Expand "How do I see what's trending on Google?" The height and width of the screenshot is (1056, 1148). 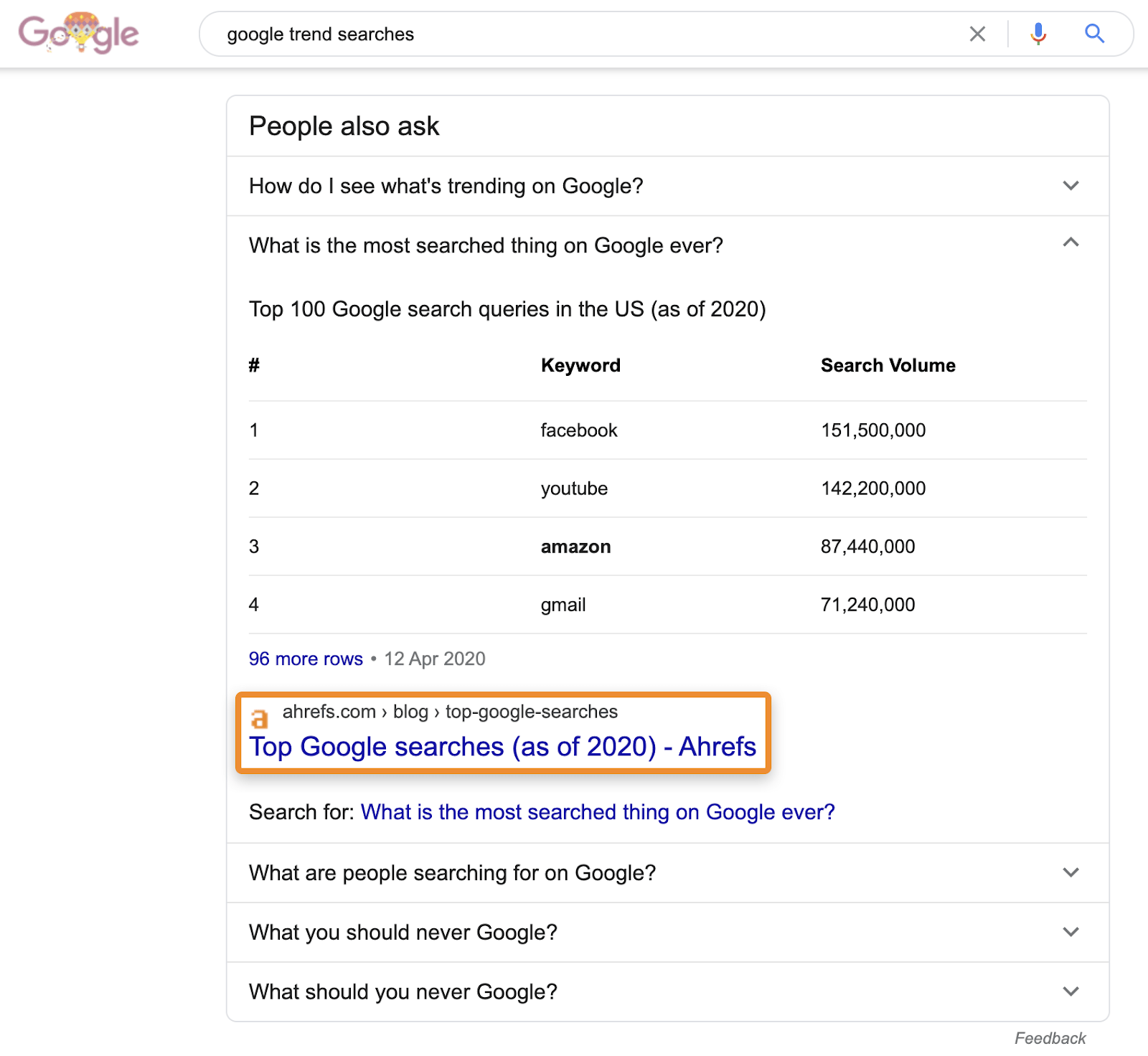(x=1071, y=185)
